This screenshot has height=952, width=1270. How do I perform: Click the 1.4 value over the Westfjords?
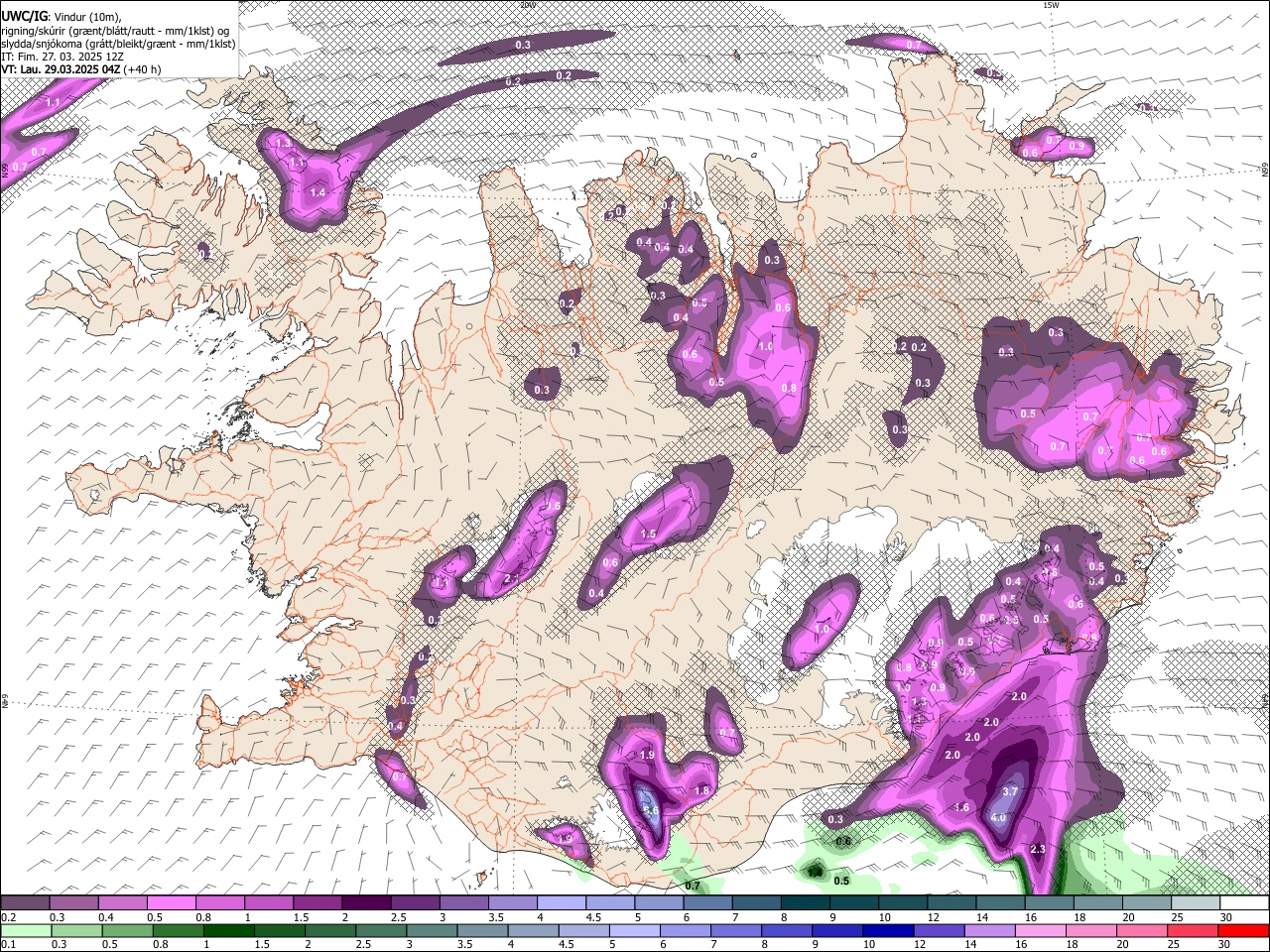[317, 192]
